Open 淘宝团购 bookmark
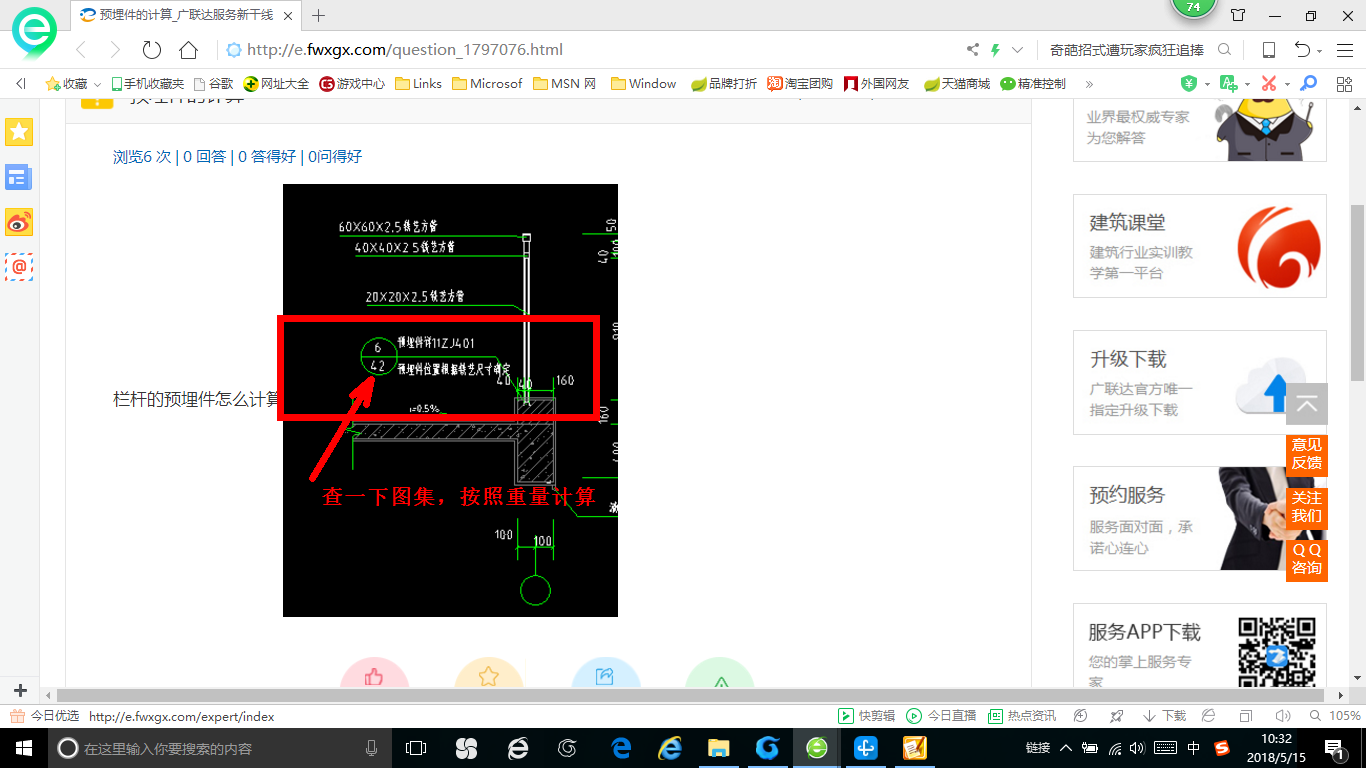Image resolution: width=1366 pixels, height=768 pixels. (800, 84)
